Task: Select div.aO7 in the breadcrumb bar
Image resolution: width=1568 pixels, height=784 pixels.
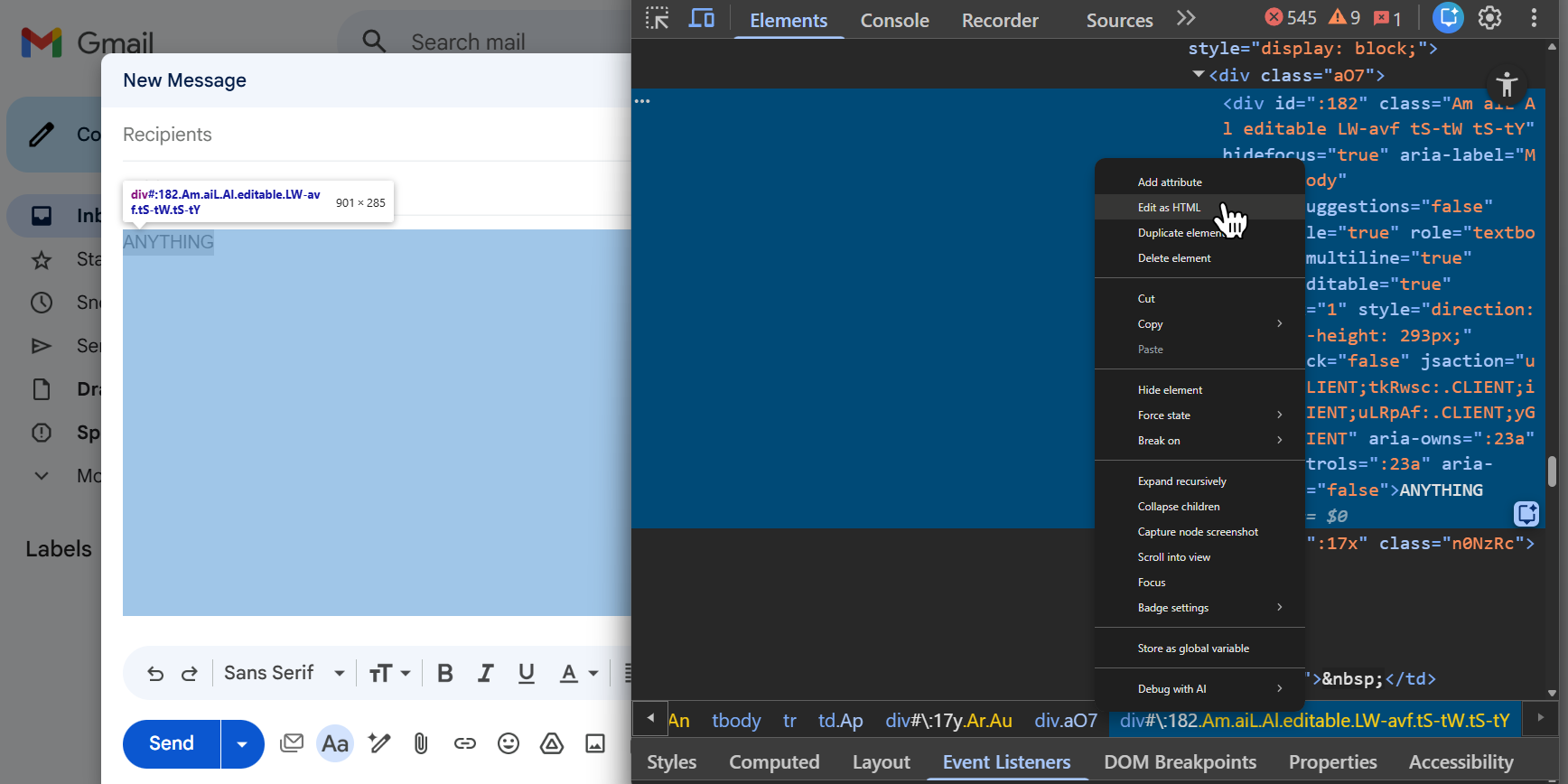Action: tap(1066, 721)
